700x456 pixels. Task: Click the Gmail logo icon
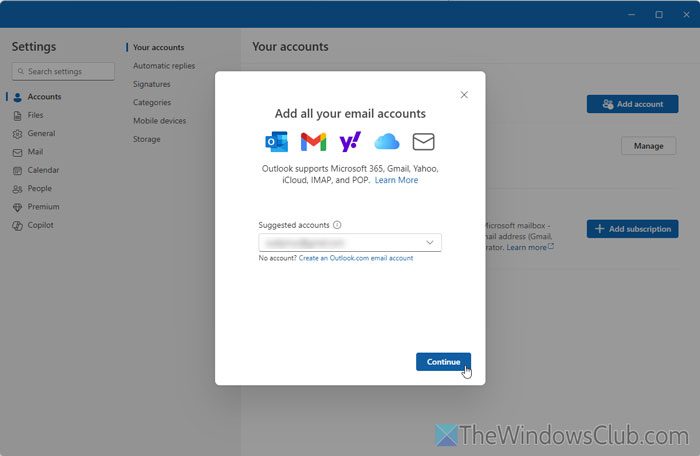(x=313, y=142)
